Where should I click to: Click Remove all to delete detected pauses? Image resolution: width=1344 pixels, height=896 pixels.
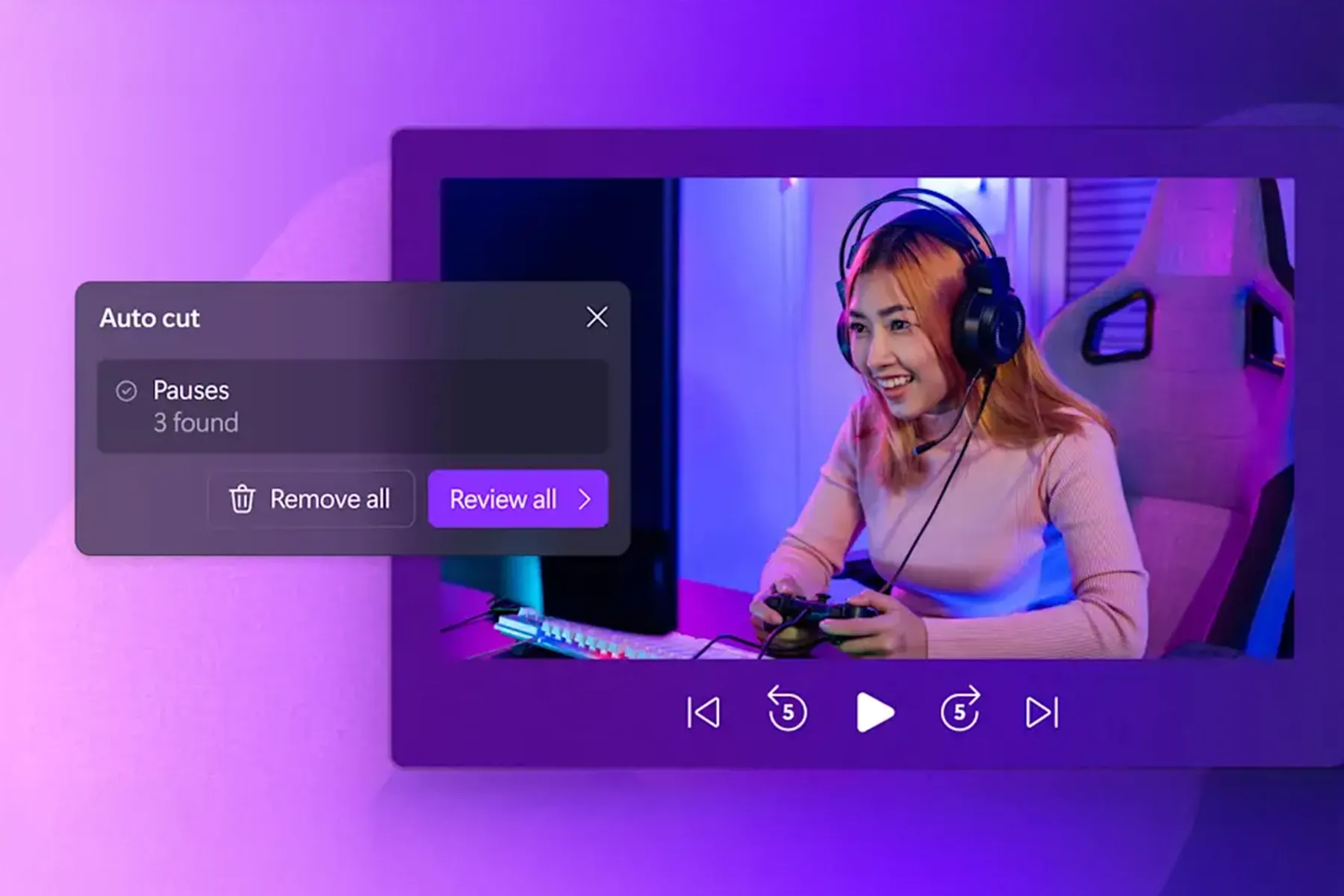pos(311,500)
